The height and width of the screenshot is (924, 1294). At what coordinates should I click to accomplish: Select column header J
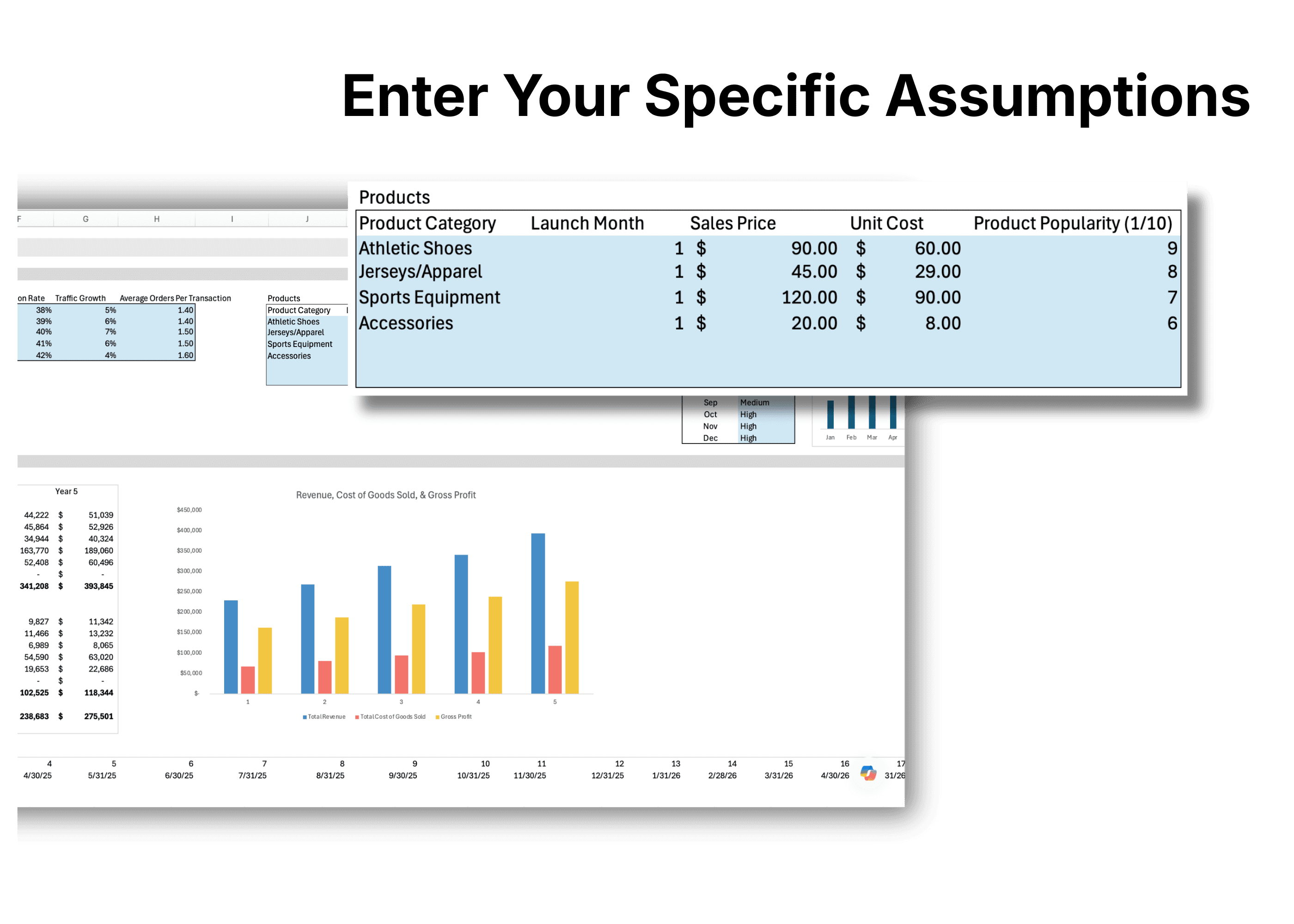308,219
